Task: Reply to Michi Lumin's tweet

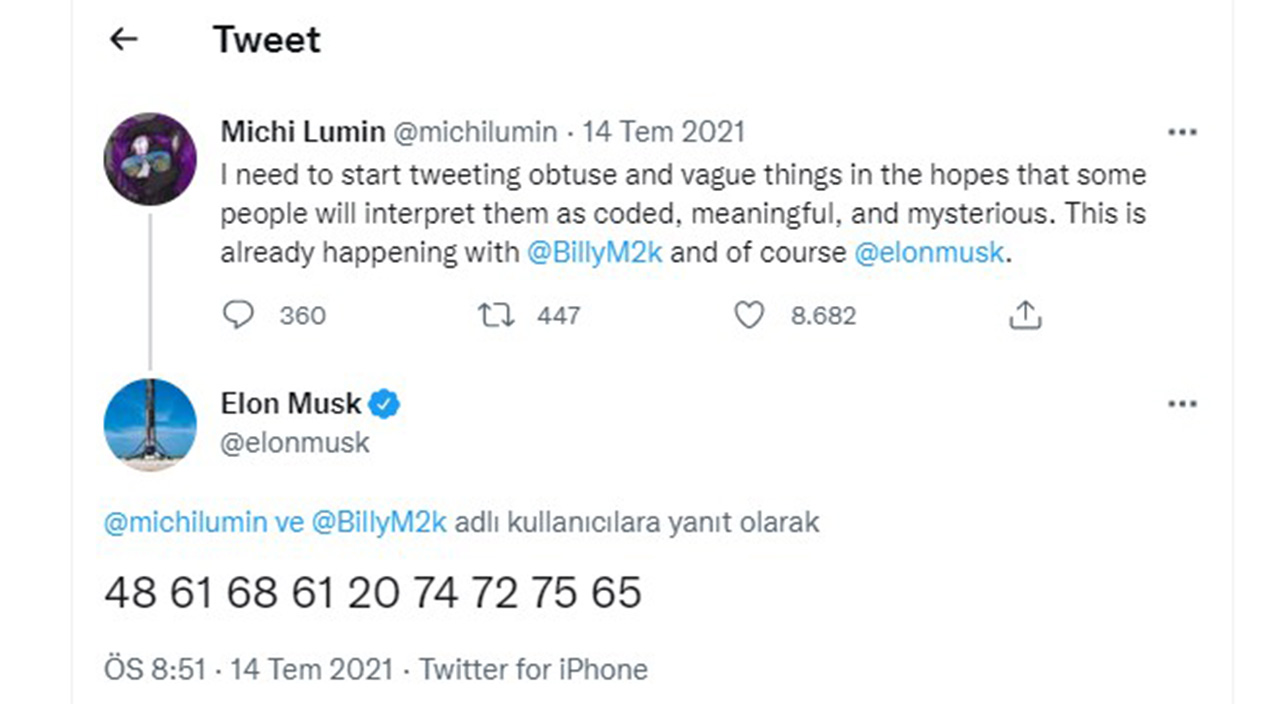Action: point(238,316)
